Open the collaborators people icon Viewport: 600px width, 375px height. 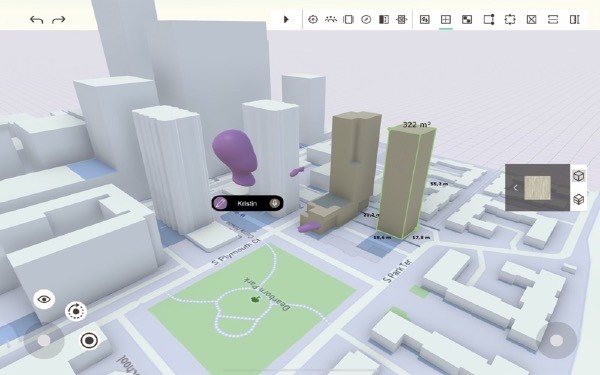[x=331, y=19]
